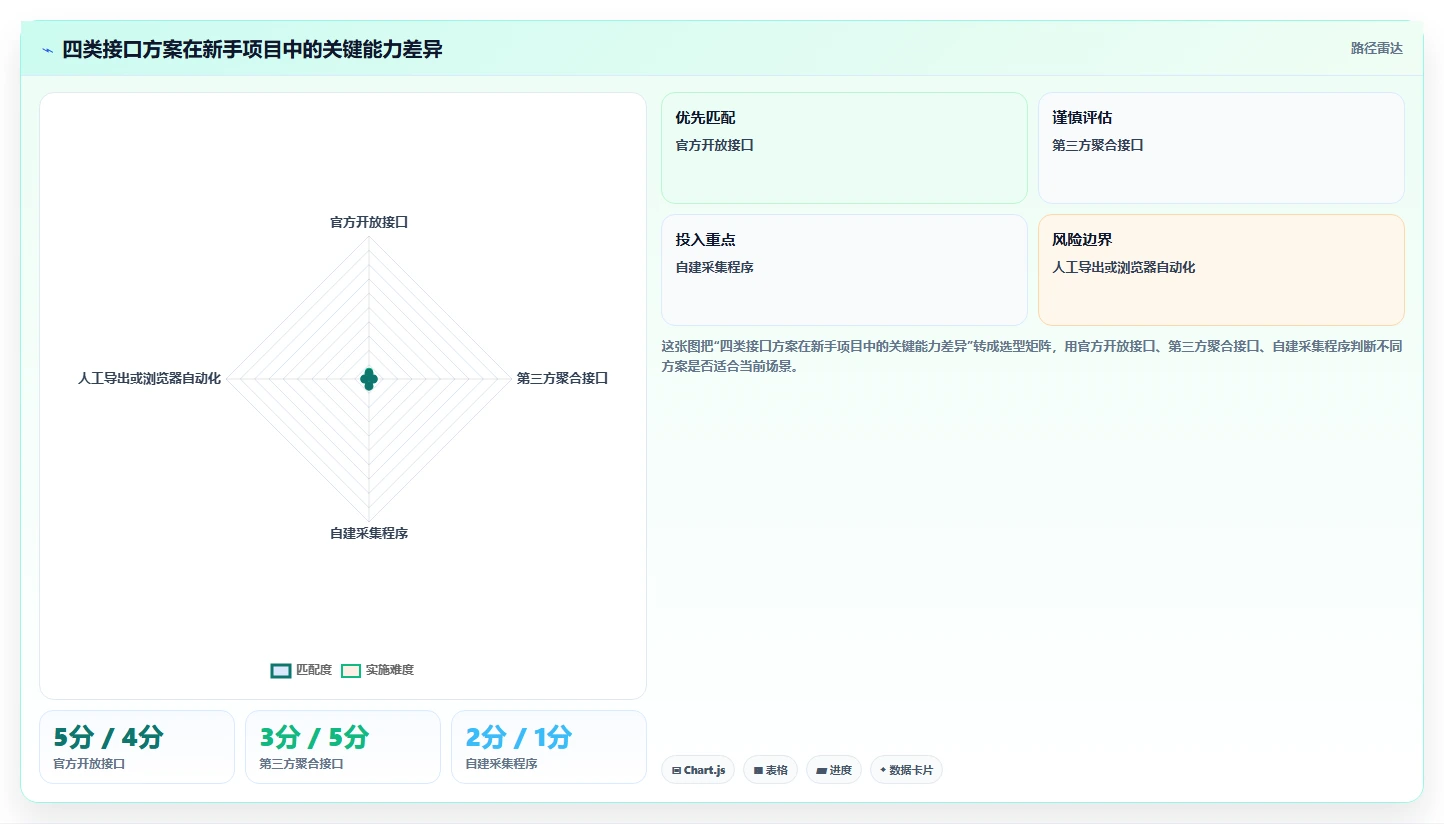Click the 3分 / 5分 score value
The image size is (1444, 824).
tap(314, 738)
